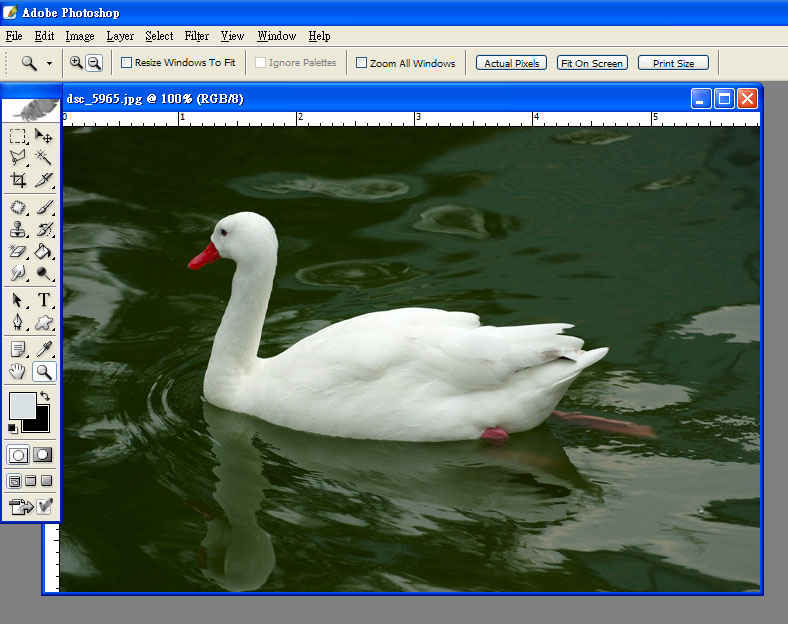This screenshot has height=624, width=788.
Task: Enable Resize Windows To Fit checkbox
Action: coord(127,63)
